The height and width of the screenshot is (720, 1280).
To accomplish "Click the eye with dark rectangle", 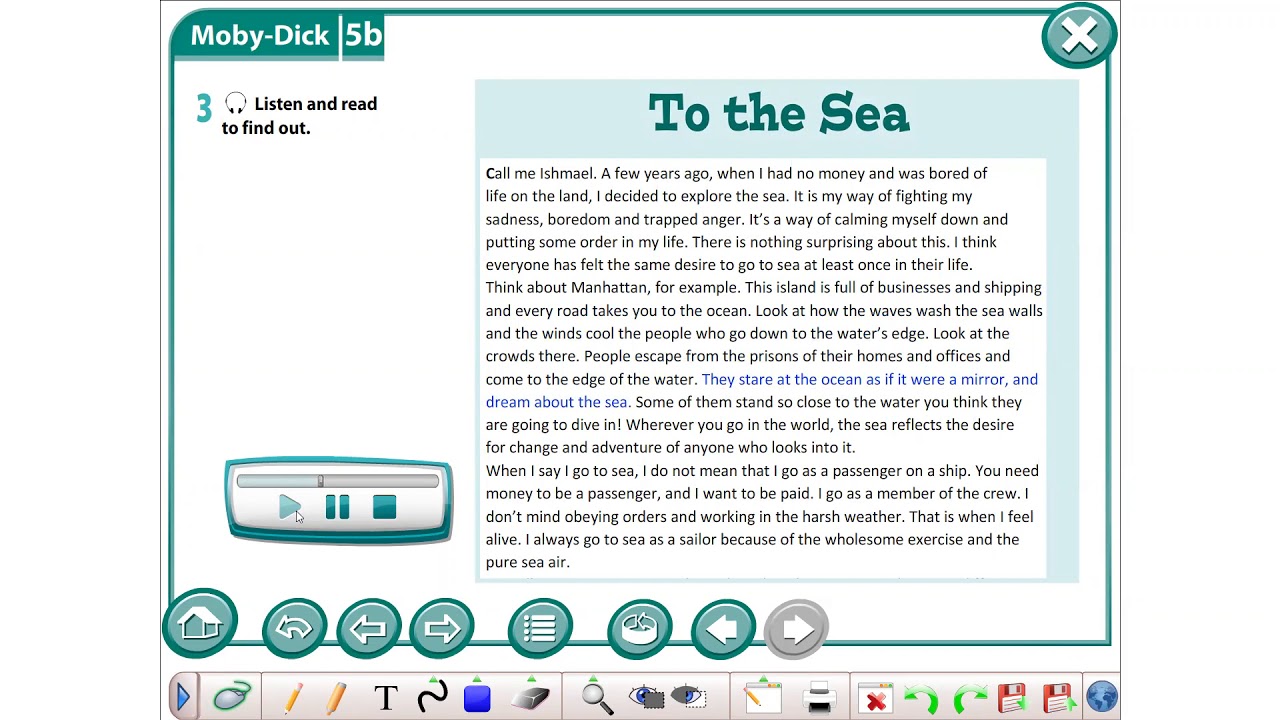I will coord(647,697).
